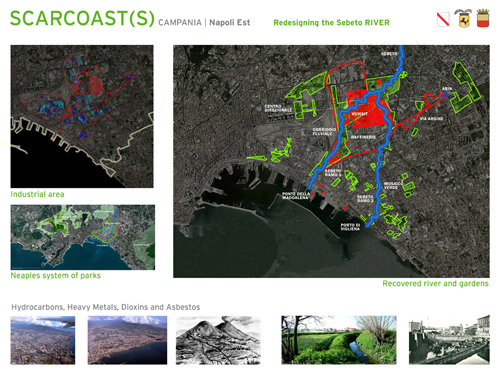500x375 pixels.
Task: Open the Industrial area map image
Action: pyautogui.click(x=82, y=116)
